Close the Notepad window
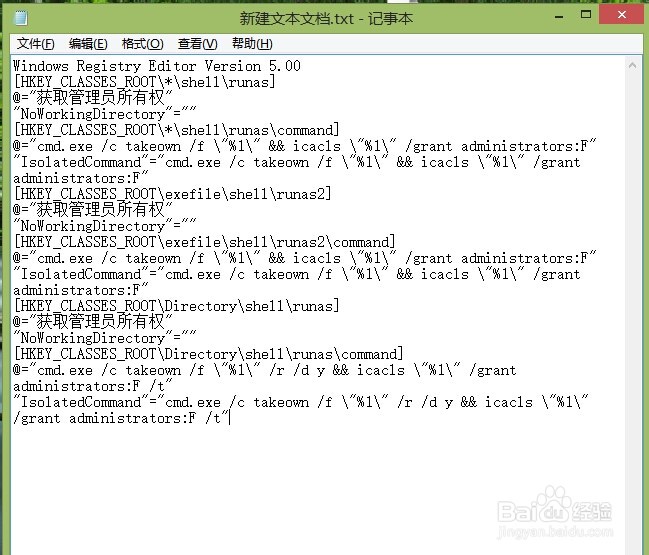Image resolution: width=649 pixels, height=555 pixels. pos(621,15)
